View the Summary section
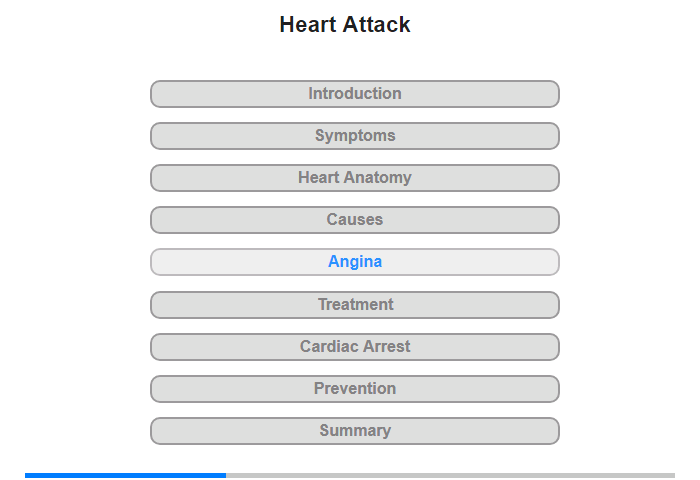Image resolution: width=700 pixels, height=480 pixels. [x=355, y=431]
